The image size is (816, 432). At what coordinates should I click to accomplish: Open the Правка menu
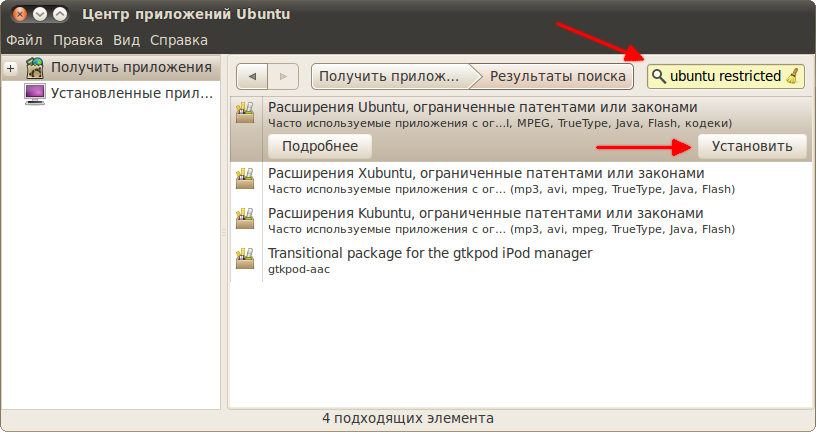click(x=78, y=40)
